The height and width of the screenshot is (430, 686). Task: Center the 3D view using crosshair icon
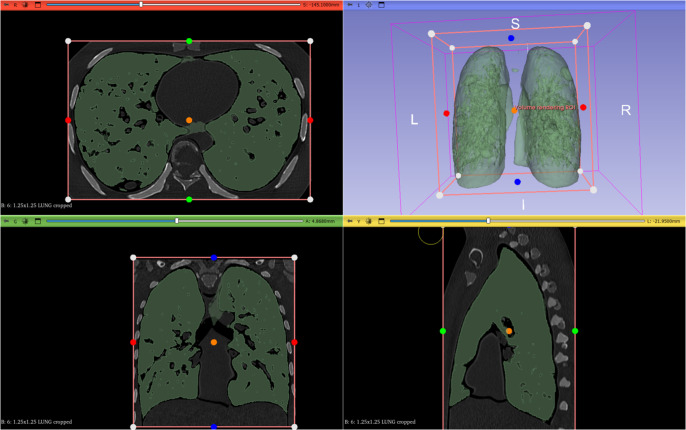click(369, 5)
